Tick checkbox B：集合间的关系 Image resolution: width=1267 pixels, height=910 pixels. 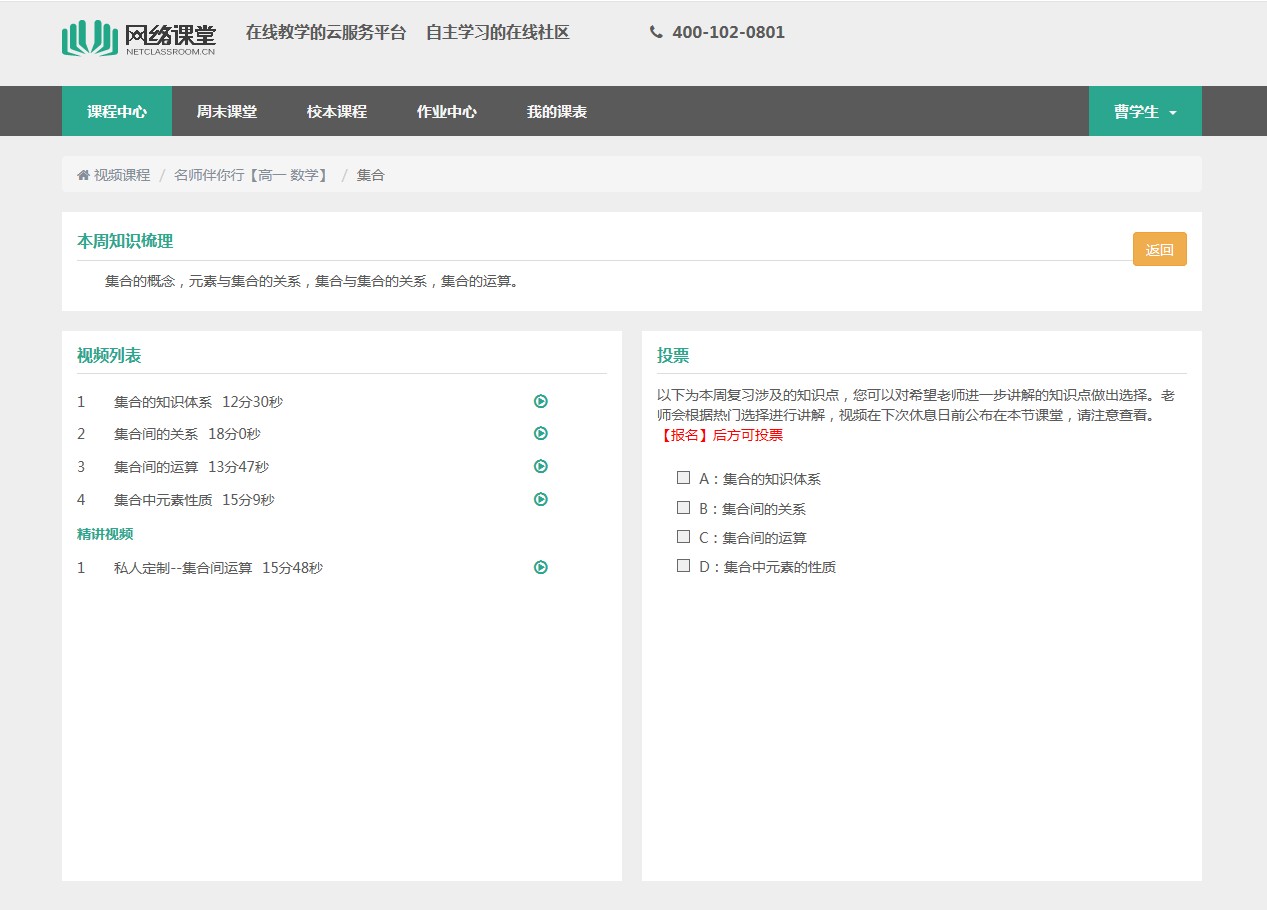(684, 508)
